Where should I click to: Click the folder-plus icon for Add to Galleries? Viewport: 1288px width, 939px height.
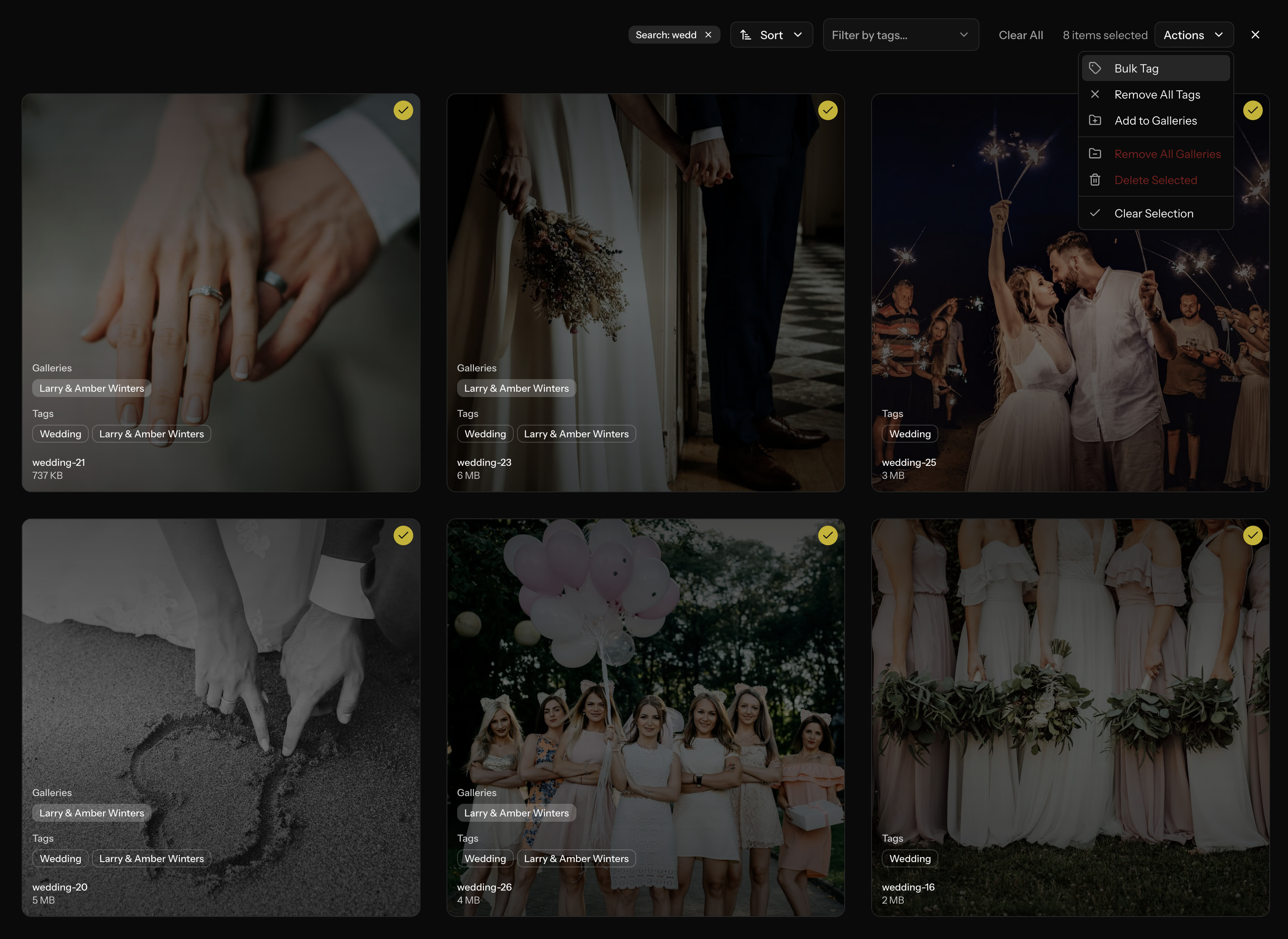tap(1095, 121)
